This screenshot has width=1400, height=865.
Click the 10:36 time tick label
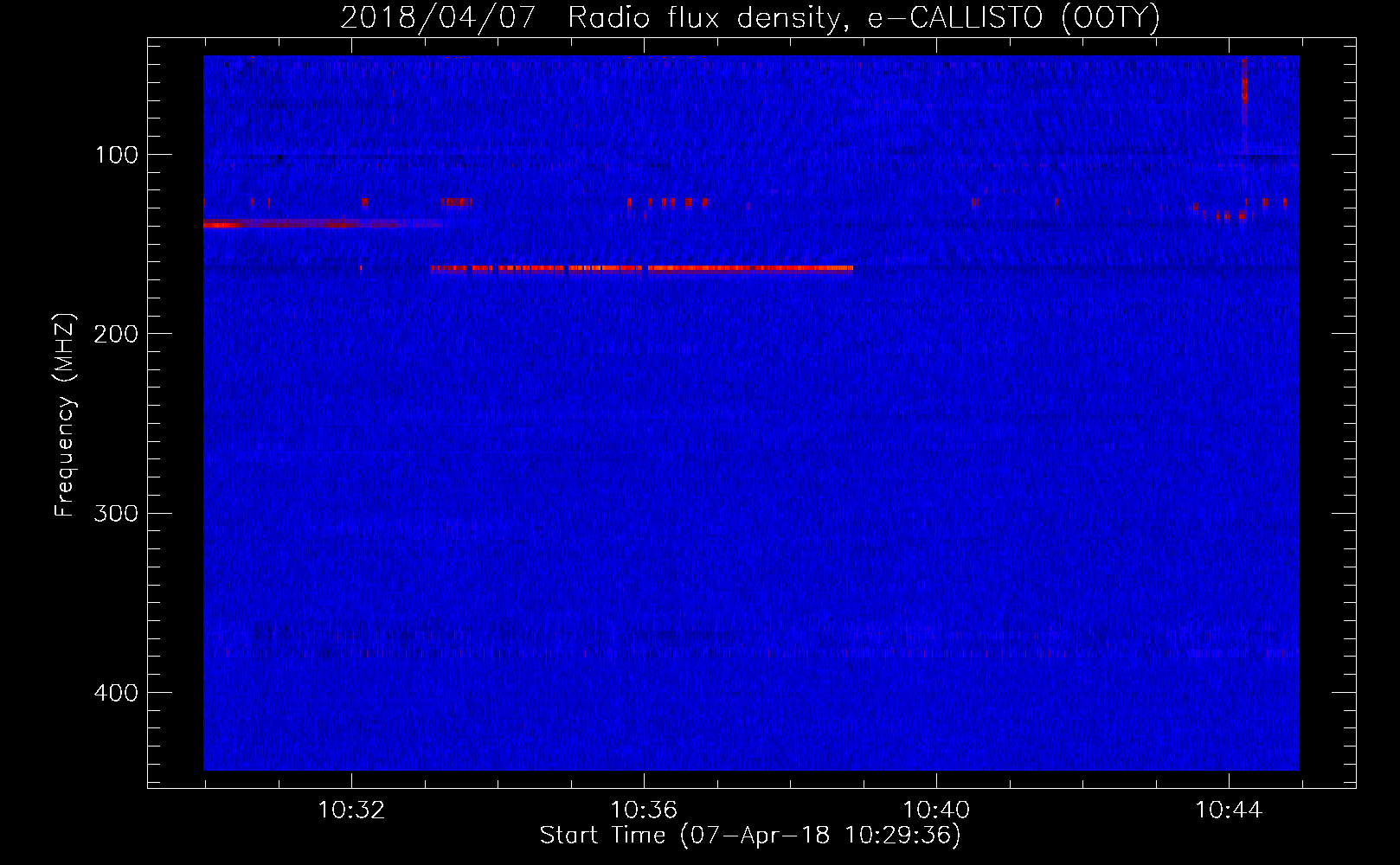tap(644, 811)
